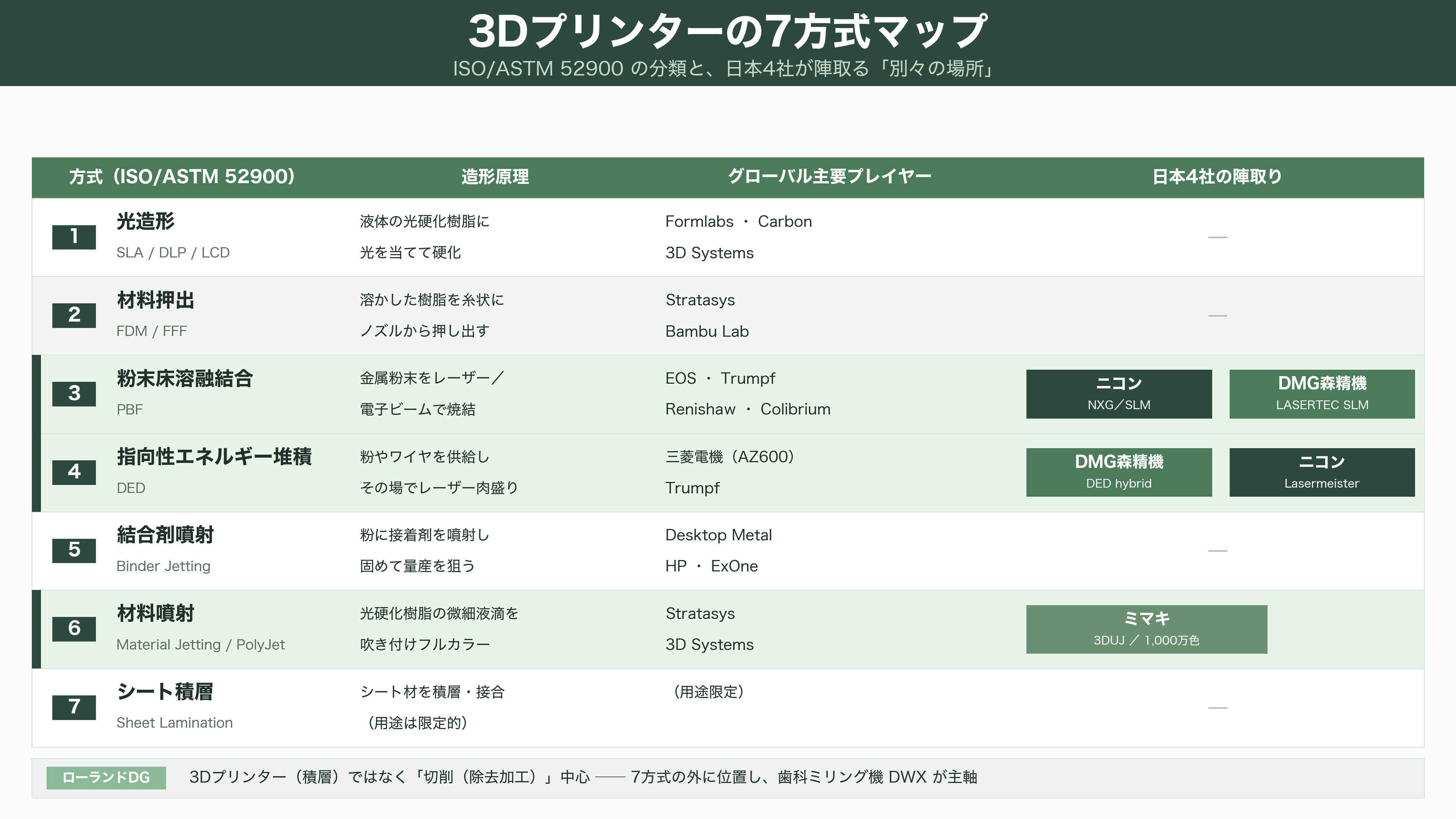This screenshot has width=1456, height=819.
Task: Click the Bambu Lab player text
Action: 707,331
